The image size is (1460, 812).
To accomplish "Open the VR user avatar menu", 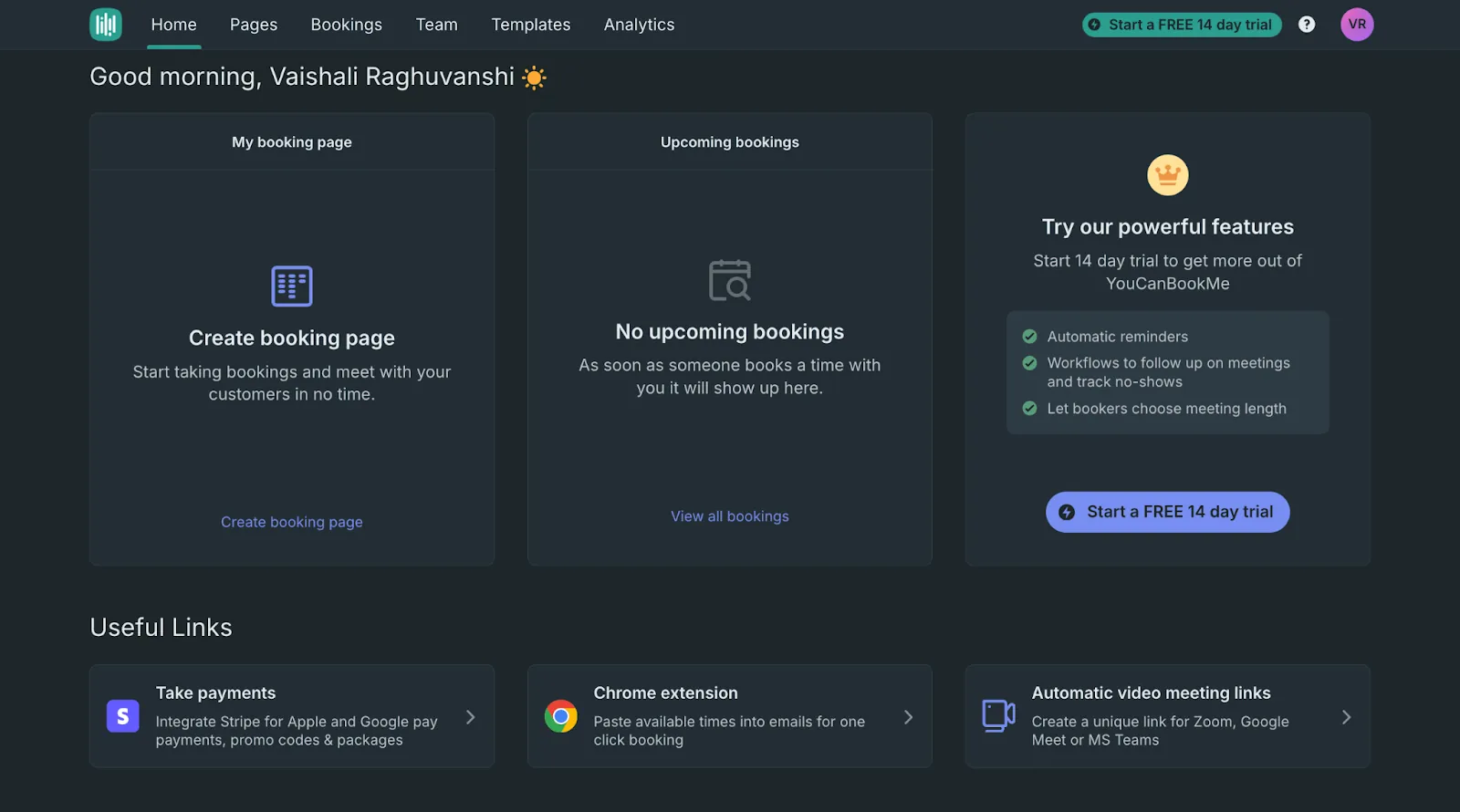I will (1357, 25).
